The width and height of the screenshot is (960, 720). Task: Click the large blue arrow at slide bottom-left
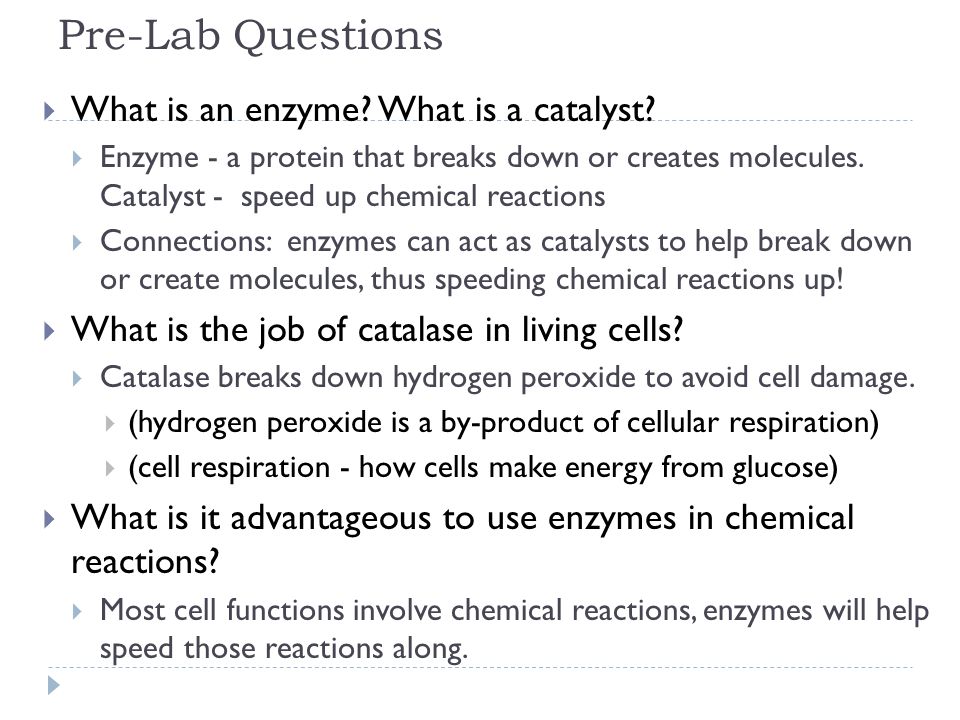[x=54, y=685]
